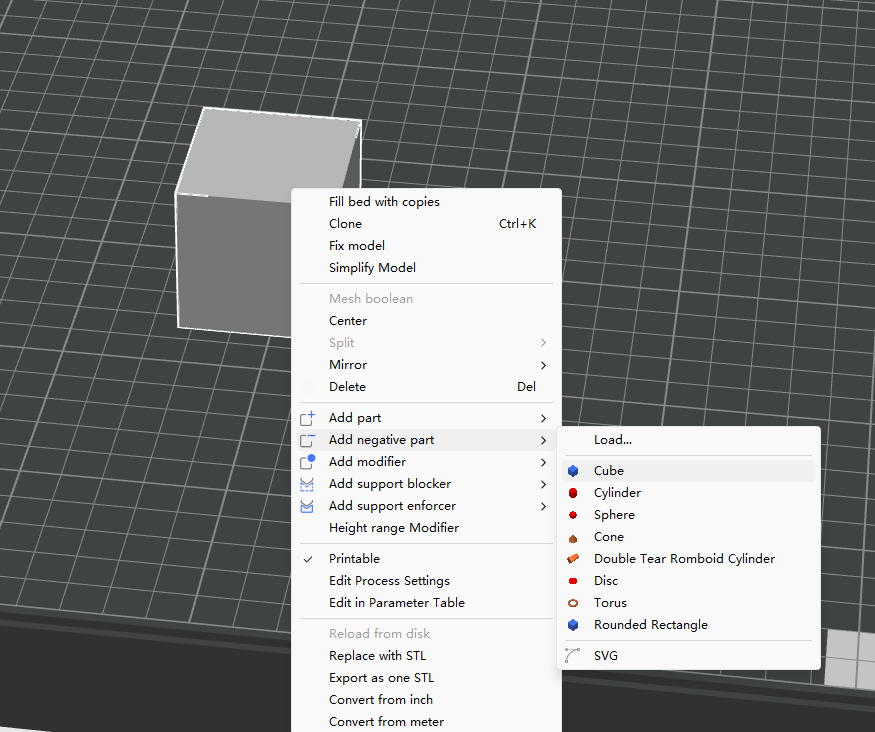Click the red Cylinder shape icon
The width and height of the screenshot is (875, 732).
pos(573,493)
